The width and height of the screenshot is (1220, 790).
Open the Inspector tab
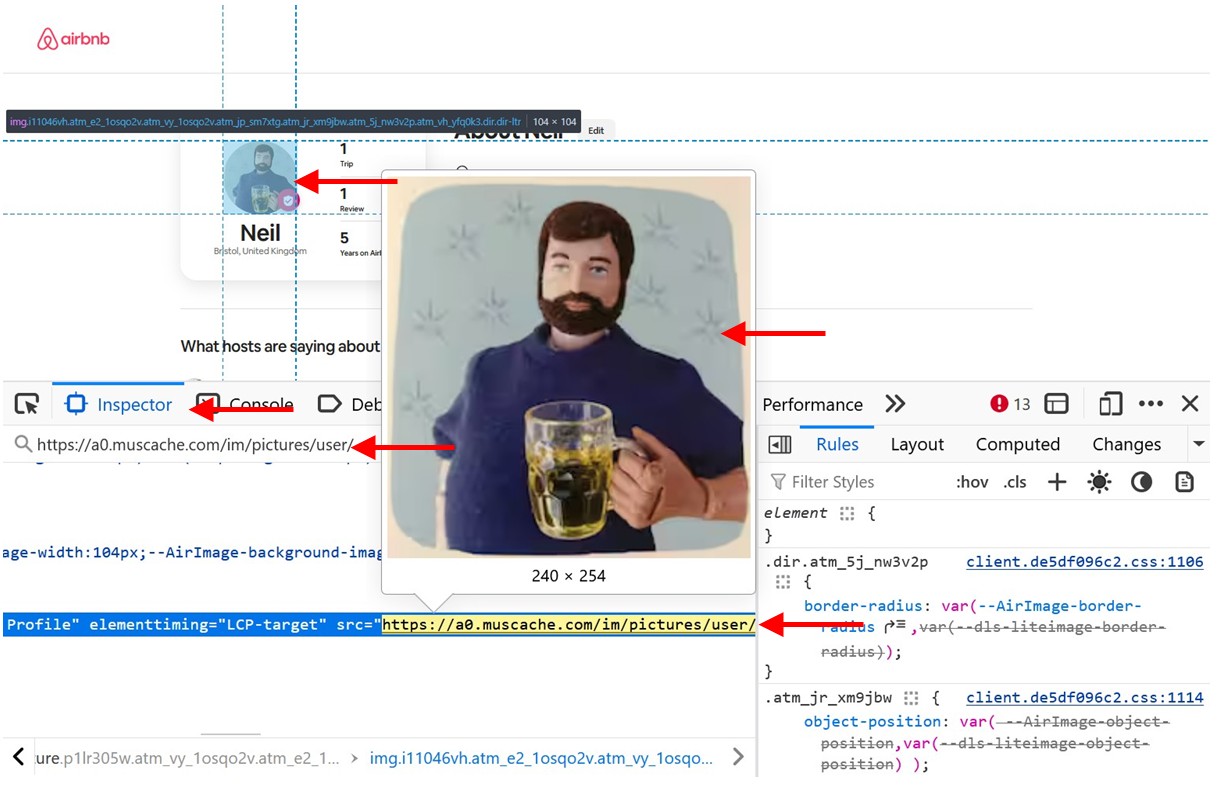pyautogui.click(x=119, y=404)
